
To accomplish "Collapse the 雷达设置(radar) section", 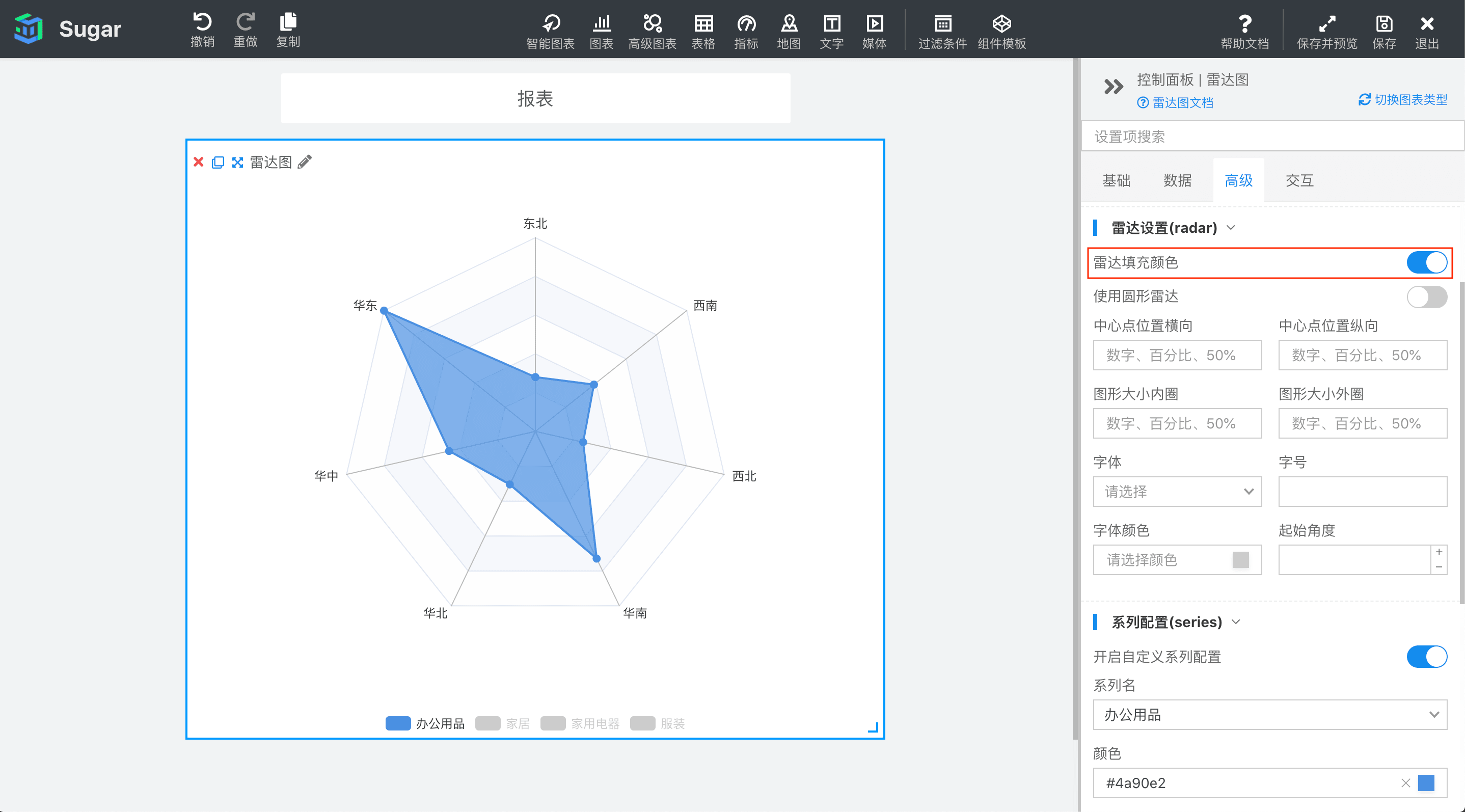I will tap(1231, 227).
